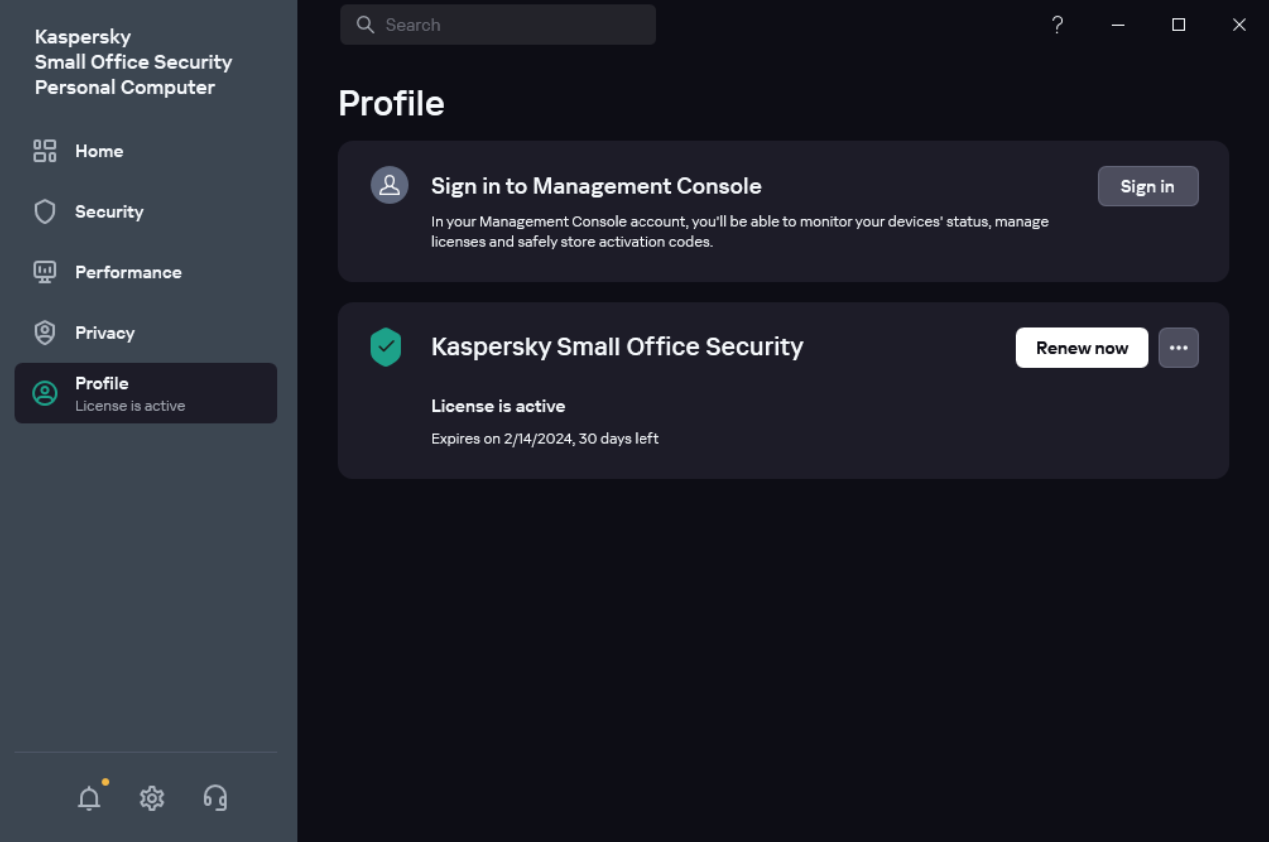The width and height of the screenshot is (1269, 842).
Task: Minimize the Kaspersky window
Action: click(x=1118, y=25)
